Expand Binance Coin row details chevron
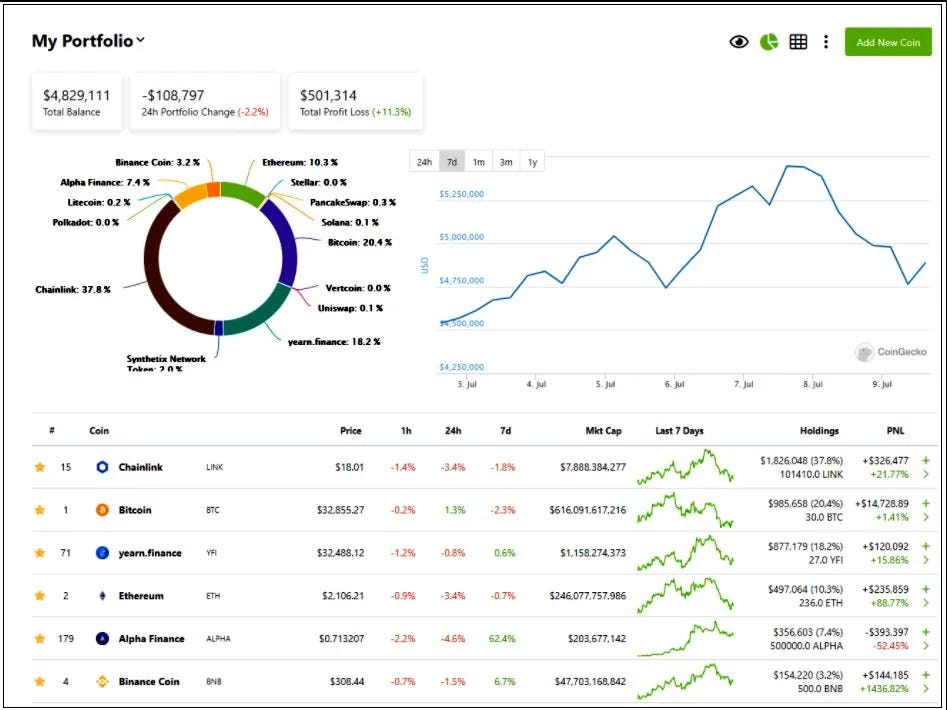 [x=926, y=689]
